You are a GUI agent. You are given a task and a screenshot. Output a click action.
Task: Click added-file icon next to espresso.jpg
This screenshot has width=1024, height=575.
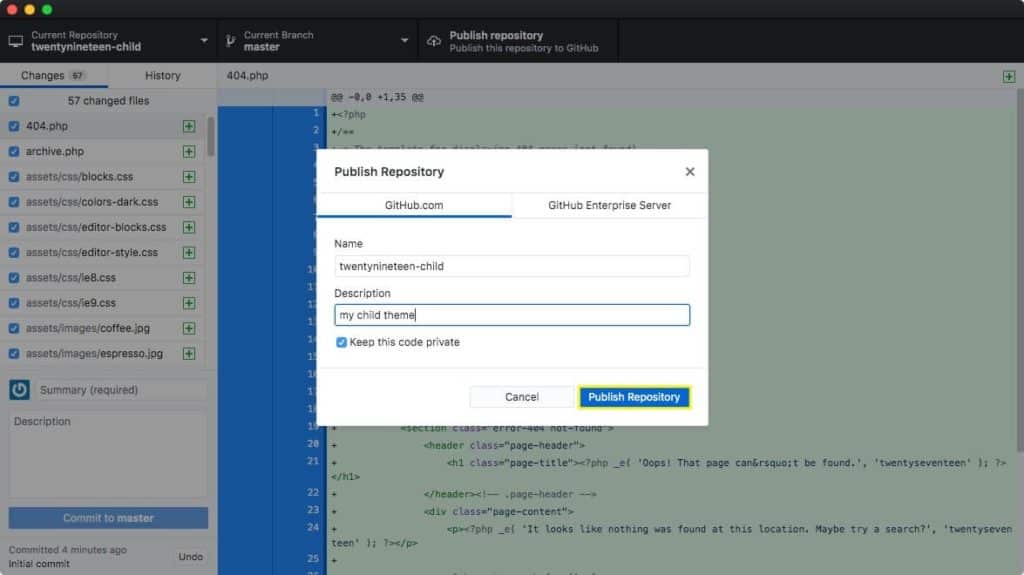tap(189, 353)
